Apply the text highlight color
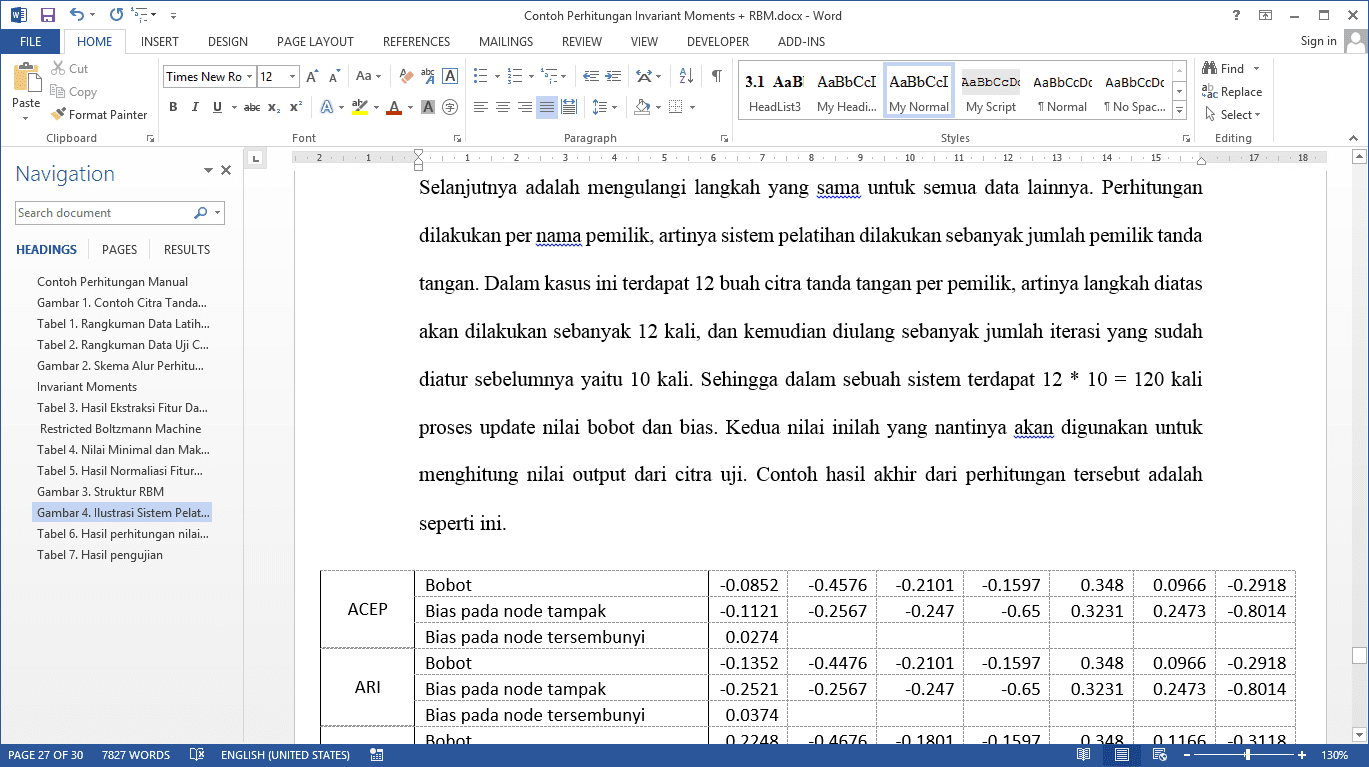The width and height of the screenshot is (1369, 767). (x=359, y=107)
